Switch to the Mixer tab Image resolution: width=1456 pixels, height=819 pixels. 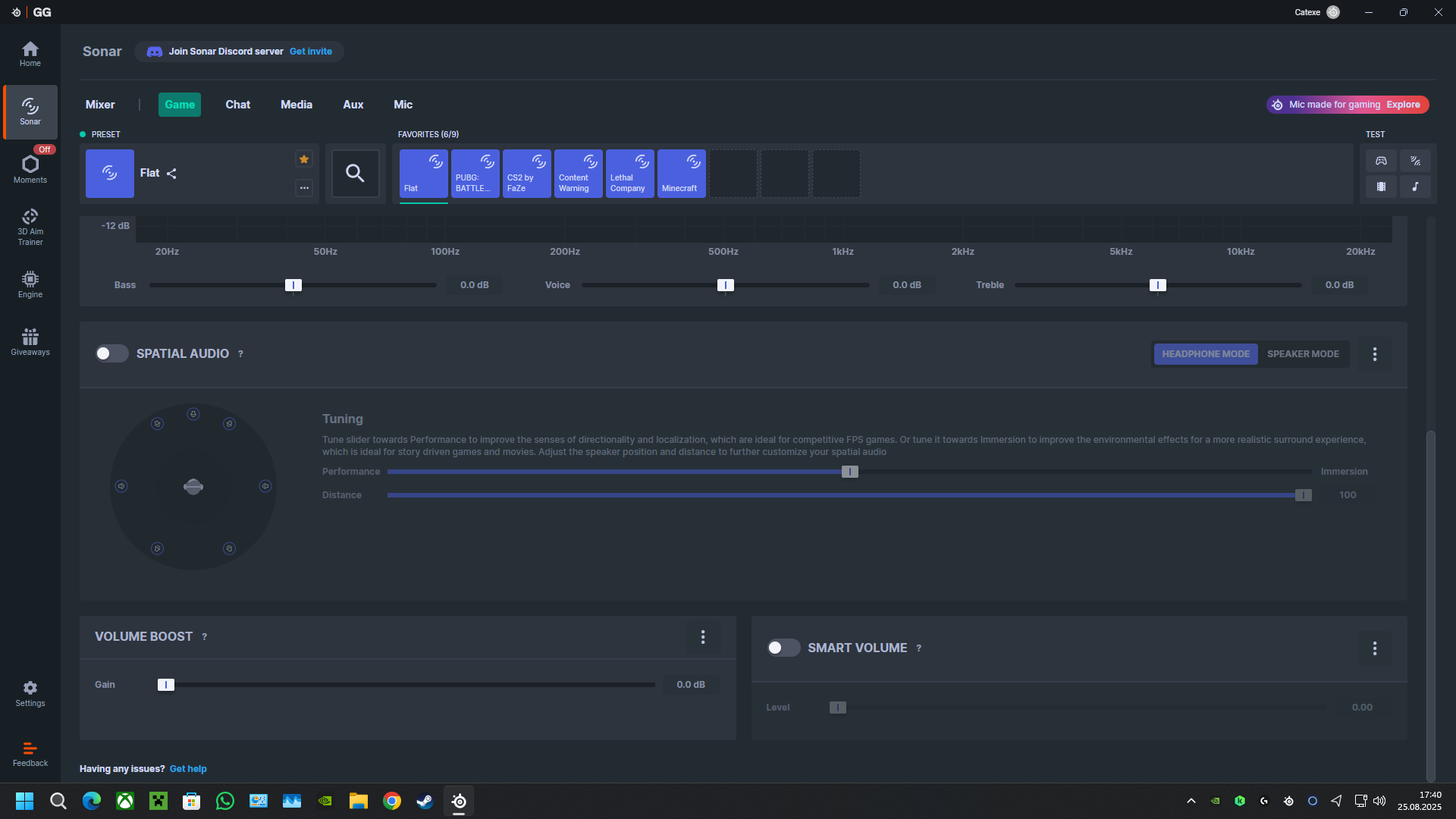point(100,105)
